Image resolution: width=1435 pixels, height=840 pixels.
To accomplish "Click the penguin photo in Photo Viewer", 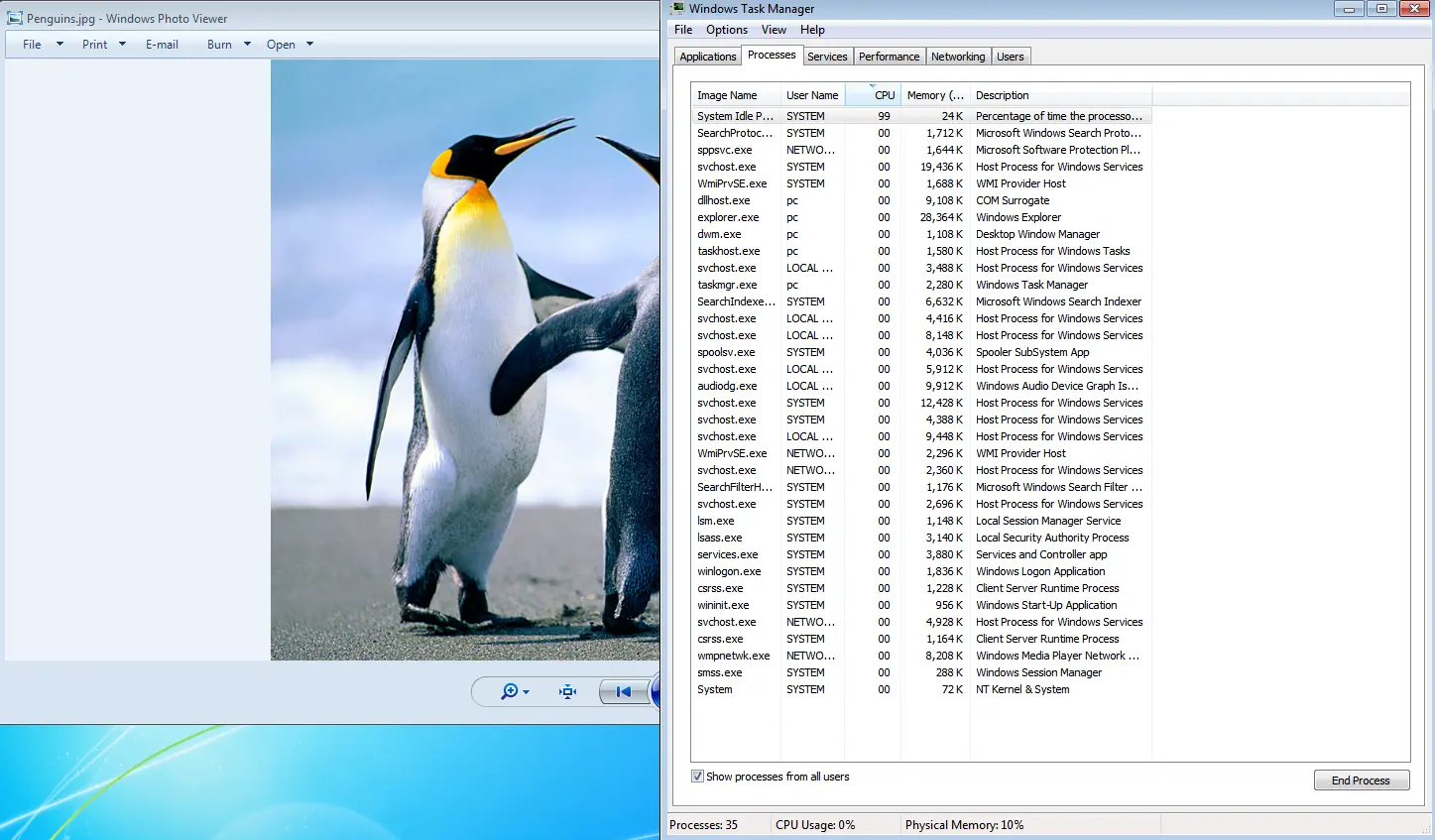I will point(465,360).
